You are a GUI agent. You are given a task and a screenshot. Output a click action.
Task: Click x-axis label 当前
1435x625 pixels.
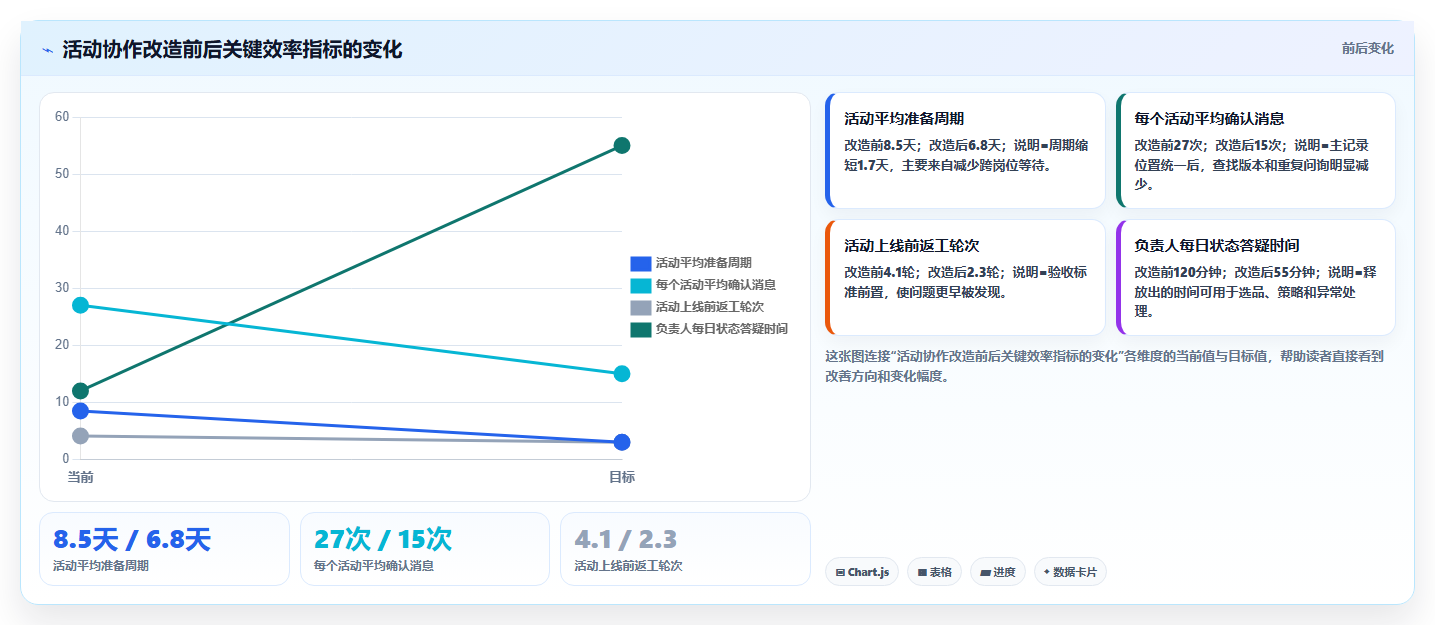(x=81, y=477)
